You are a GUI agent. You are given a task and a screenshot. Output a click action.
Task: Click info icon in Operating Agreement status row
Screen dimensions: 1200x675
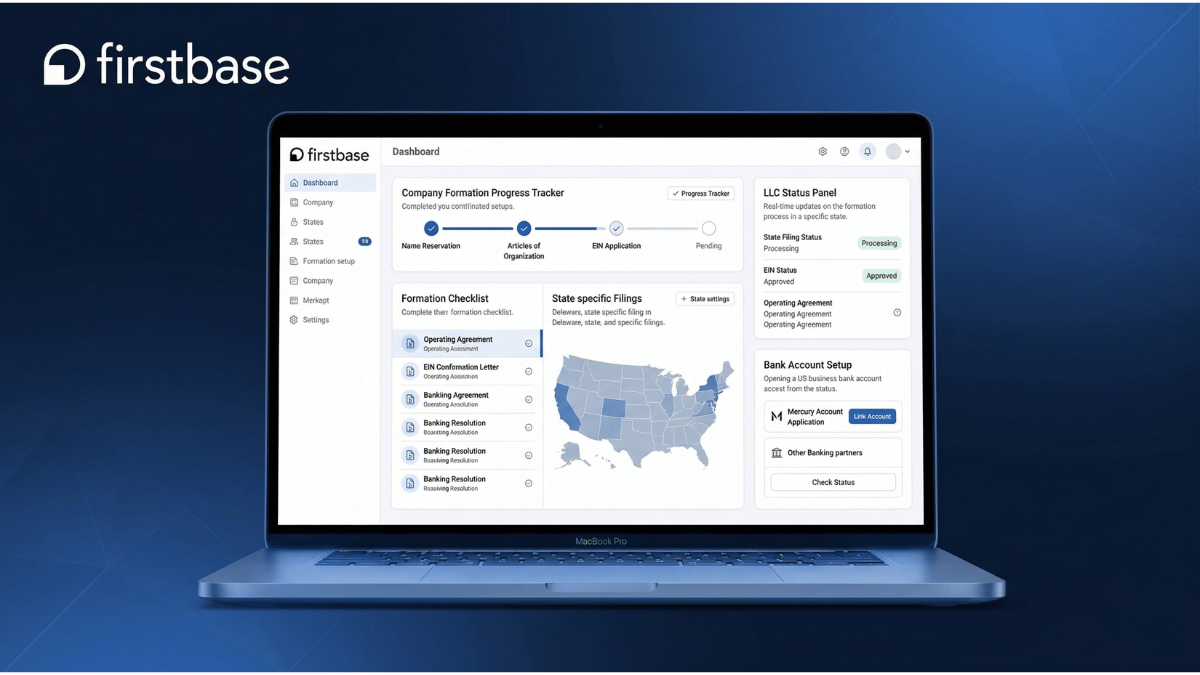[897, 313]
